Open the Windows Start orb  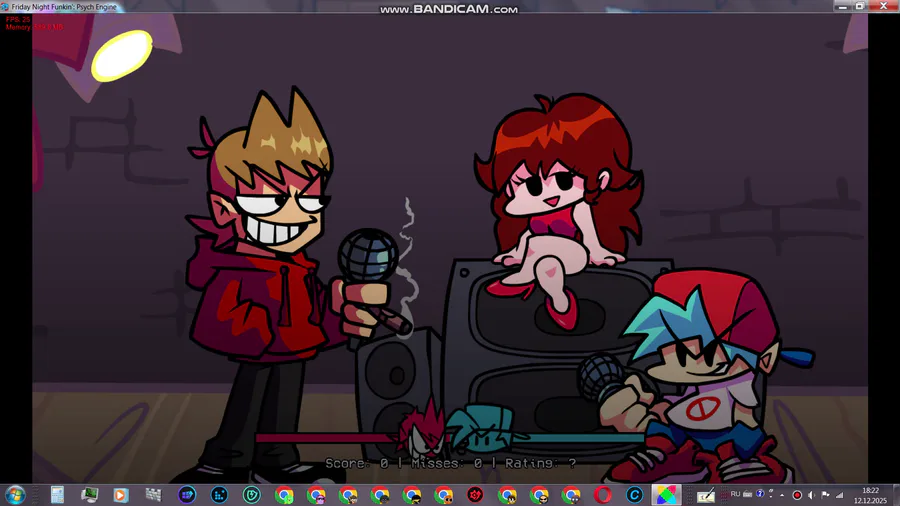click(15, 495)
